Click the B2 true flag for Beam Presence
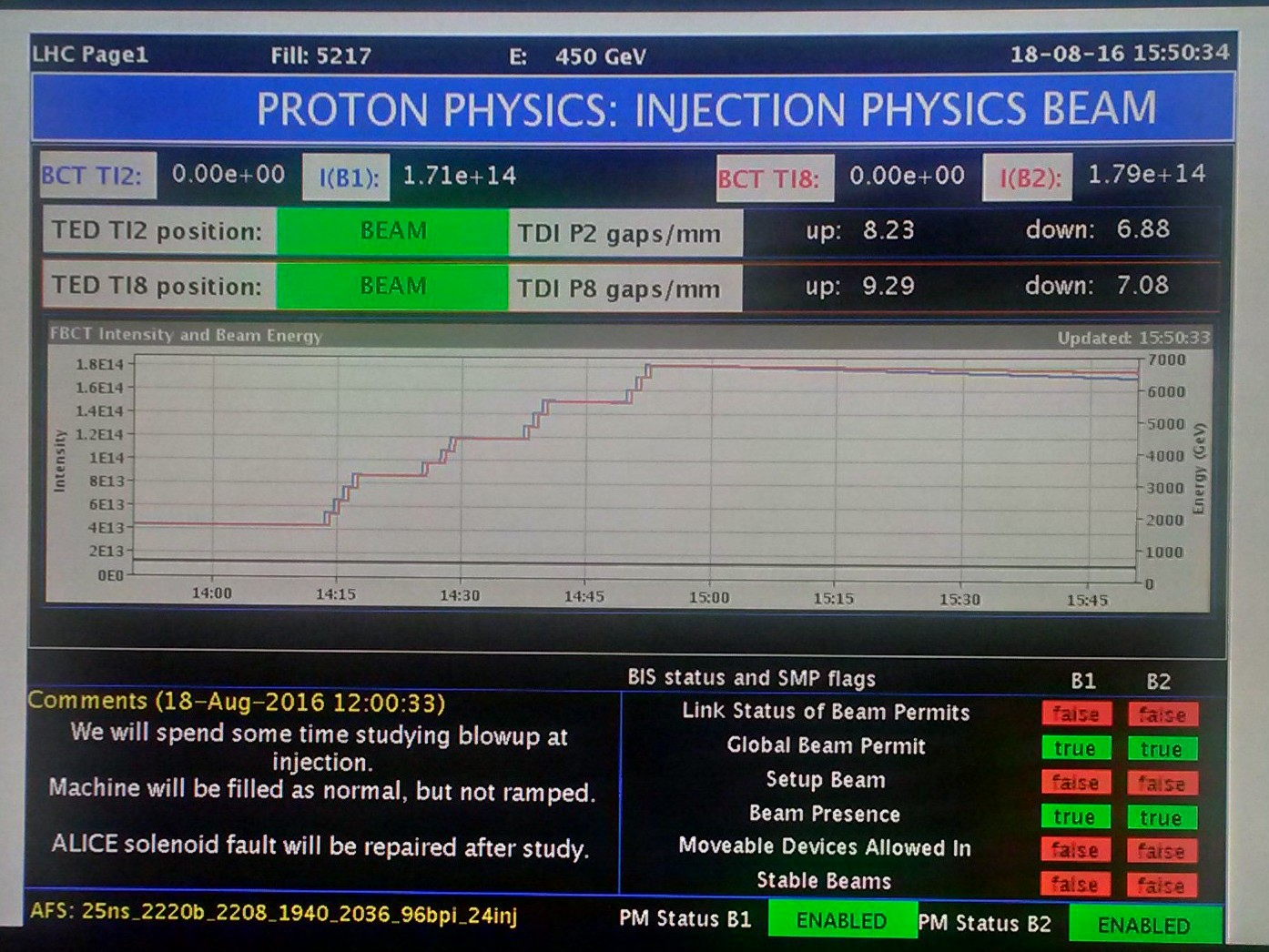 1162,818
